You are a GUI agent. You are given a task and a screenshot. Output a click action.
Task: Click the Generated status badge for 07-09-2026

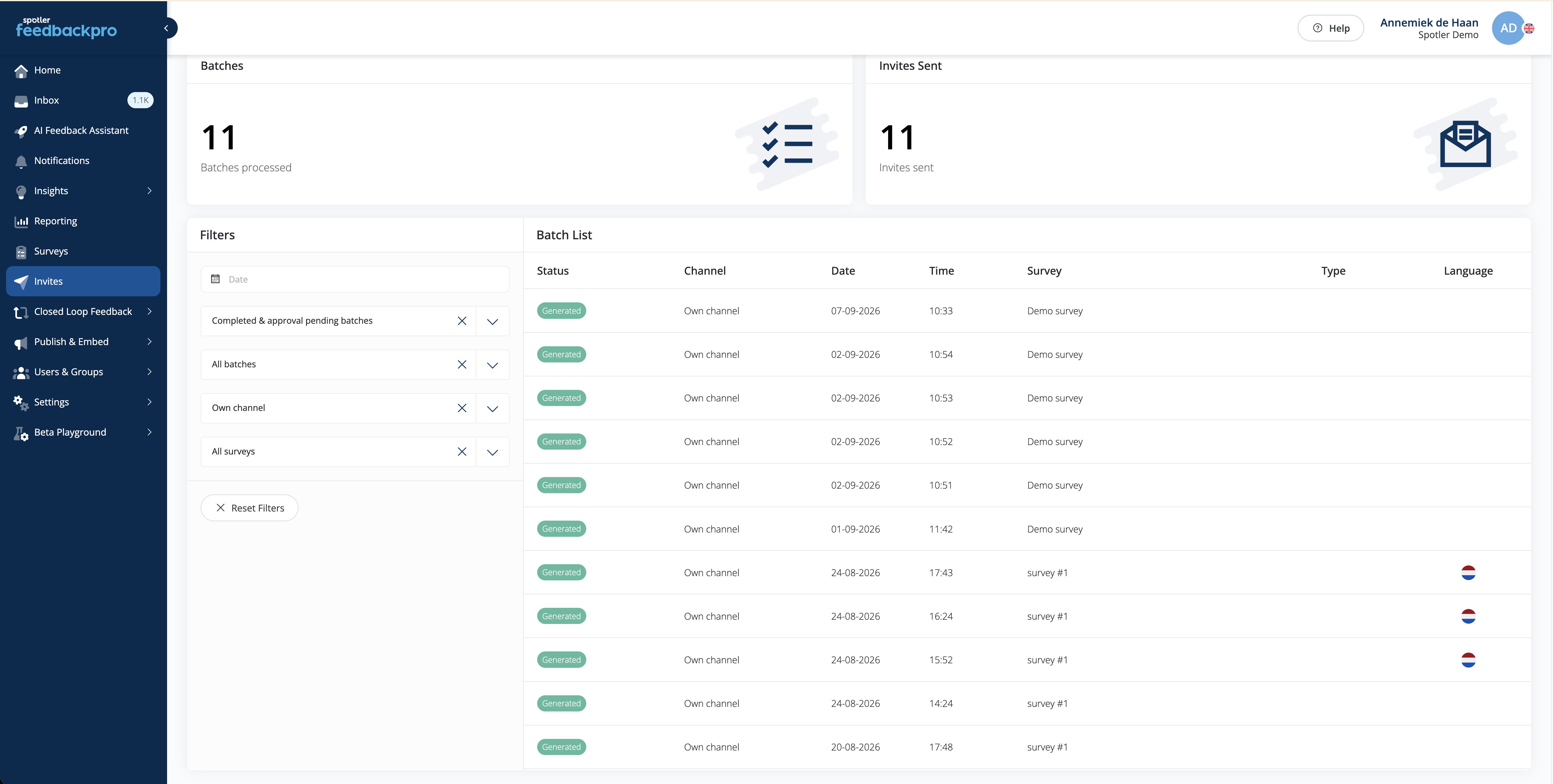click(561, 311)
